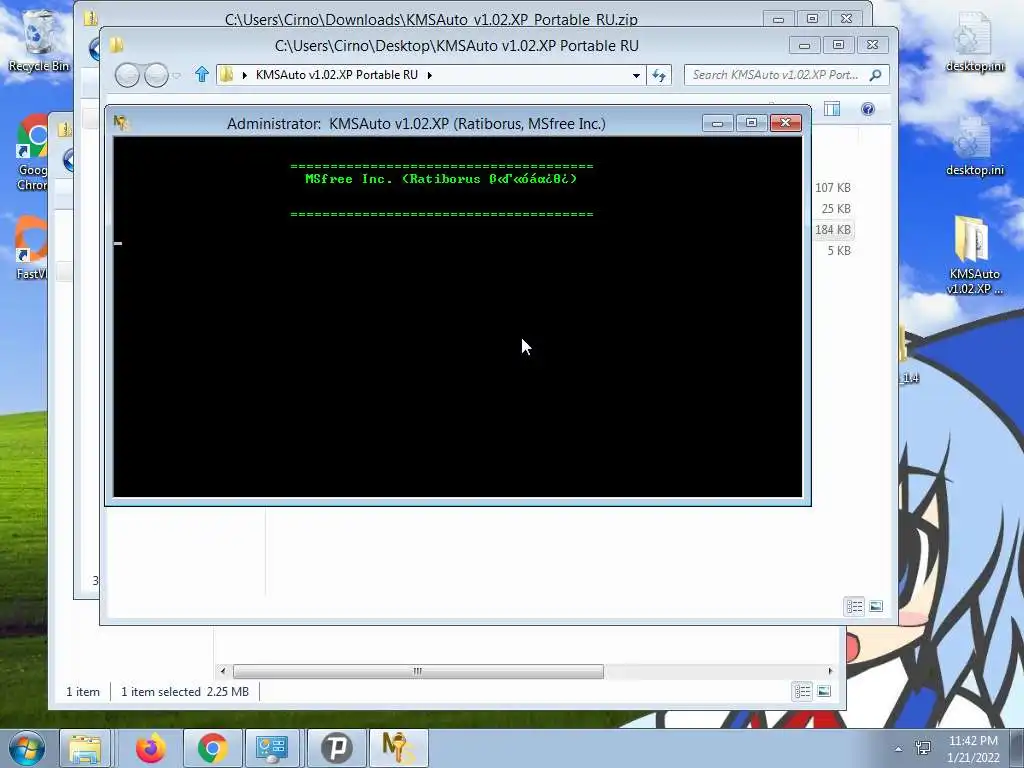
Task: Select the 184 KB file row
Action: (833, 229)
